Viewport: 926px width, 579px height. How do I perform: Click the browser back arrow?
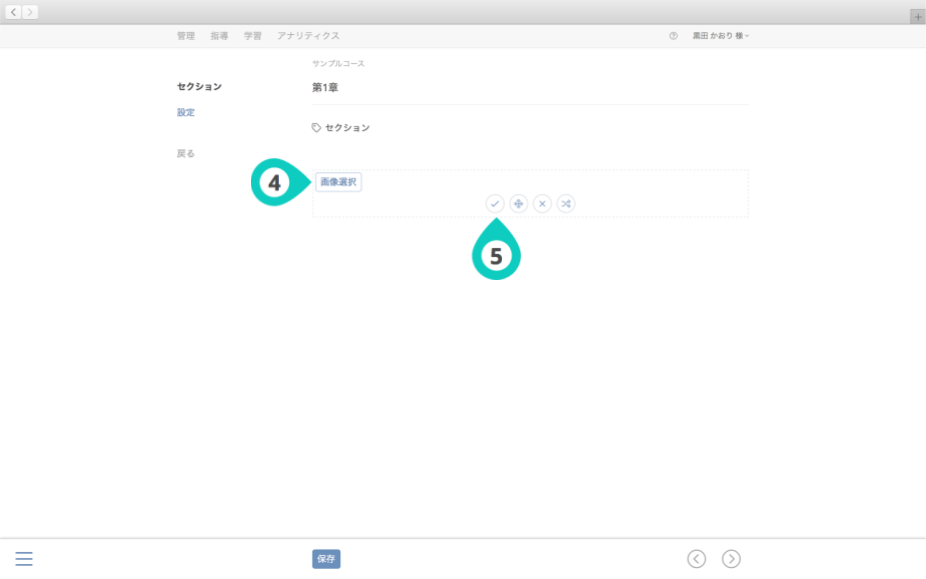[x=14, y=12]
